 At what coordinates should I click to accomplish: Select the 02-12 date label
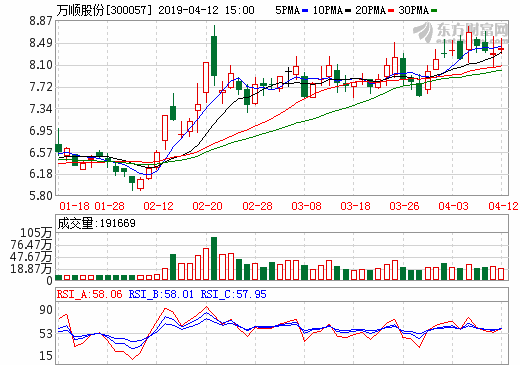click(x=158, y=206)
